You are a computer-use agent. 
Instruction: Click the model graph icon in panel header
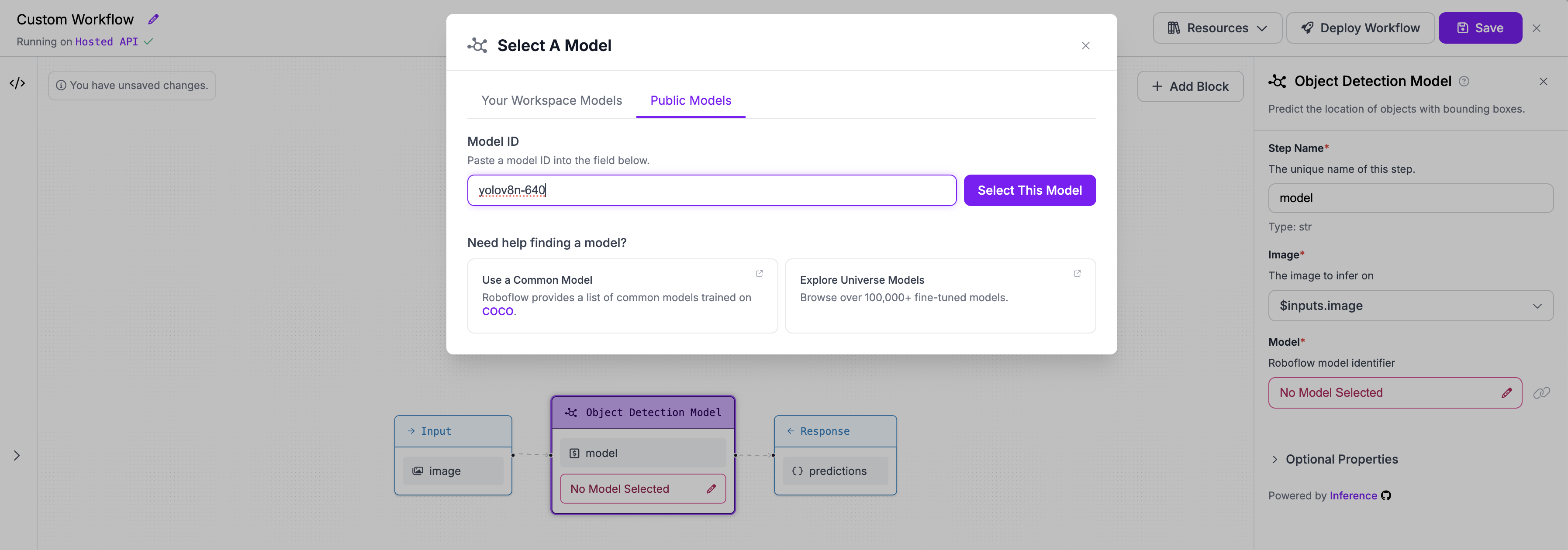click(x=1277, y=82)
